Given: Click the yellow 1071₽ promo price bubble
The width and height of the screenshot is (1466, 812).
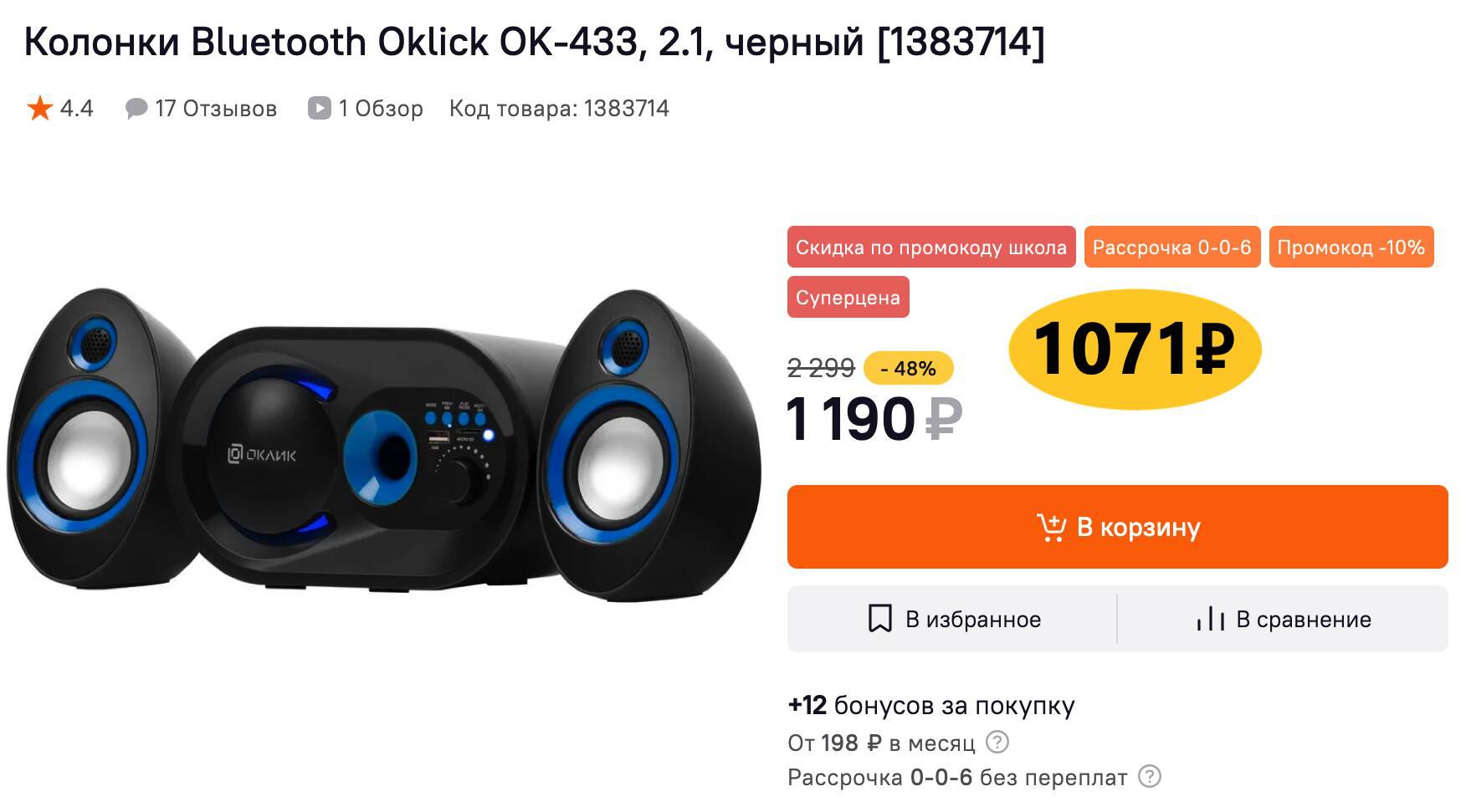Looking at the screenshot, I should pos(1135,349).
